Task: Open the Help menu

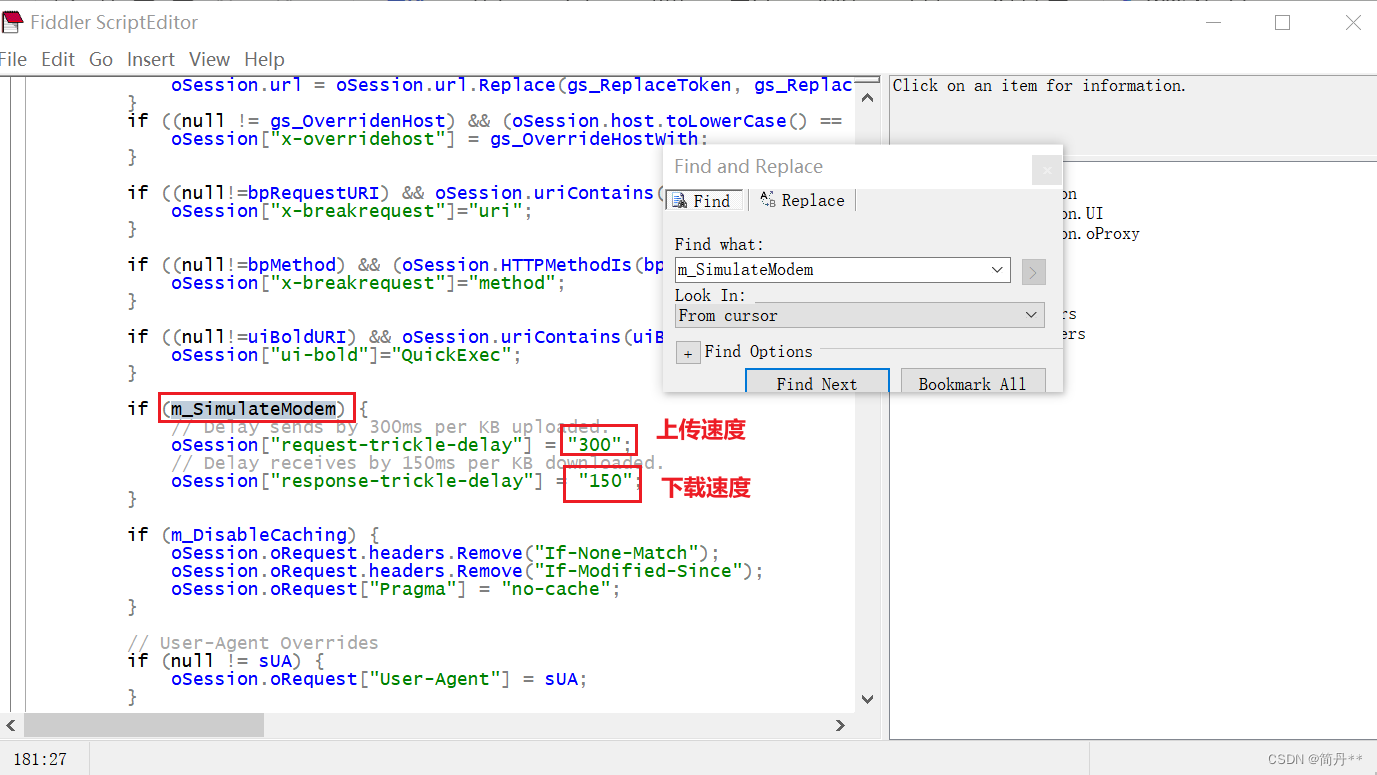Action: pyautogui.click(x=265, y=59)
